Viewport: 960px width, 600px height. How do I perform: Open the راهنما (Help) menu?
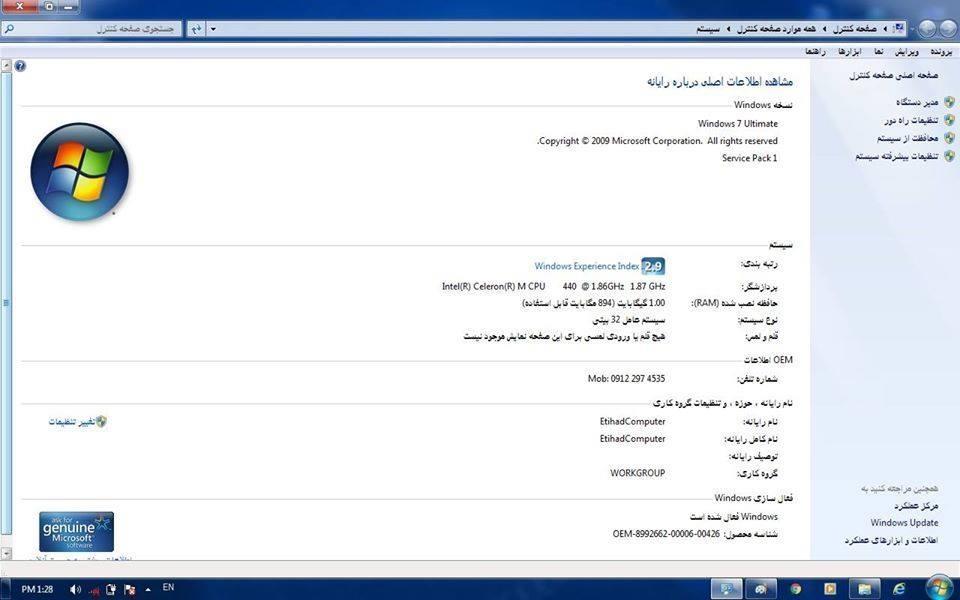816,51
